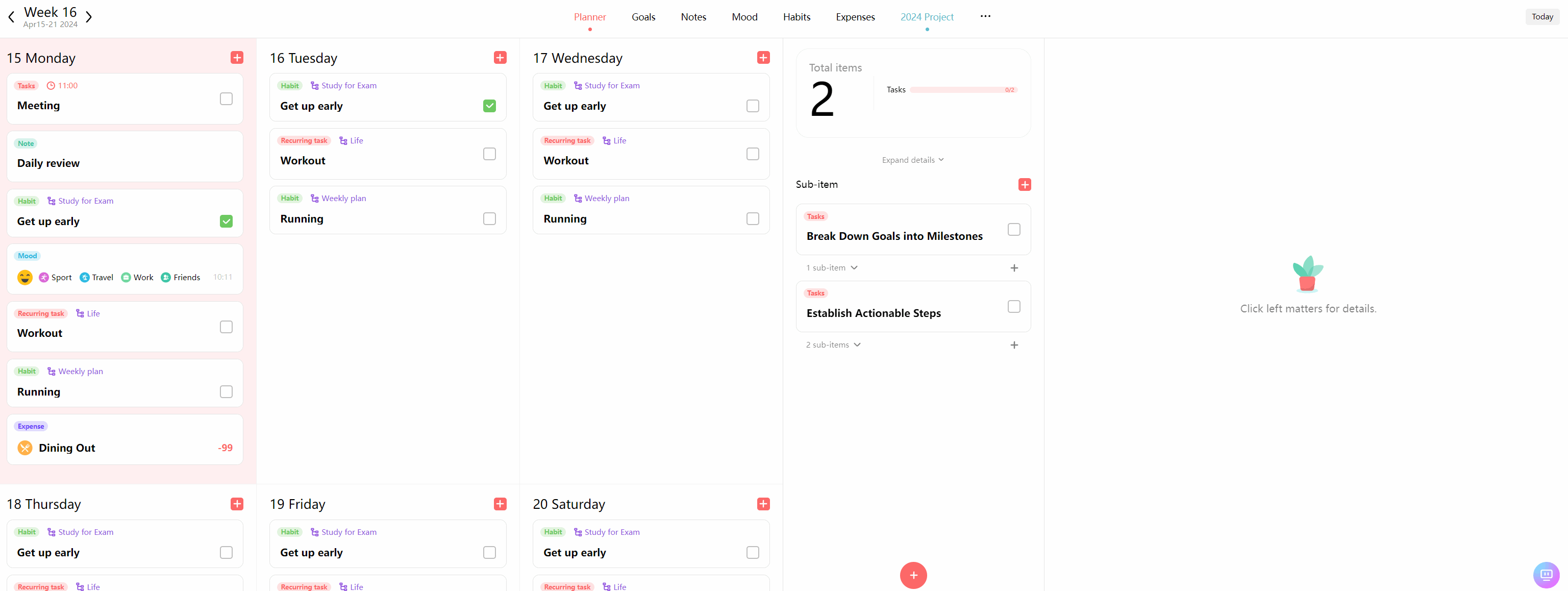Open Weekly plan link on Tuesday Running
1568x591 pixels.
[x=338, y=199]
